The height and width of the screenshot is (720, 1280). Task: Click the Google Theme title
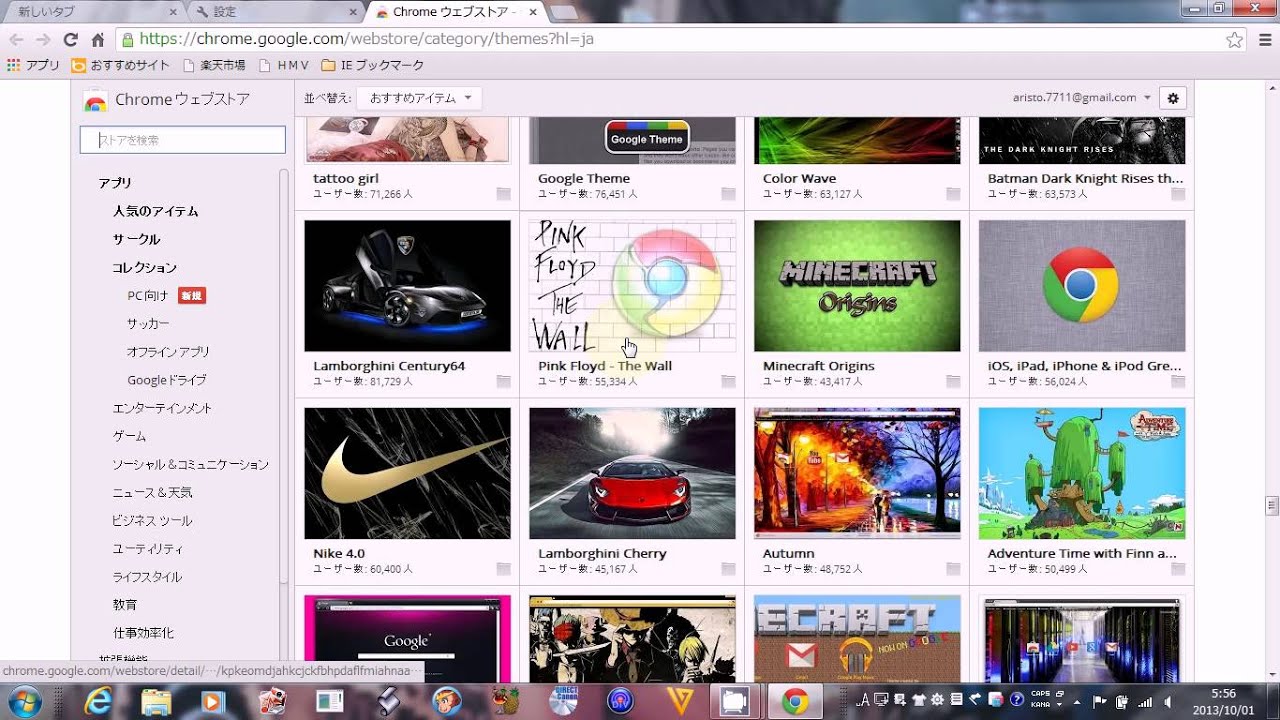click(584, 179)
